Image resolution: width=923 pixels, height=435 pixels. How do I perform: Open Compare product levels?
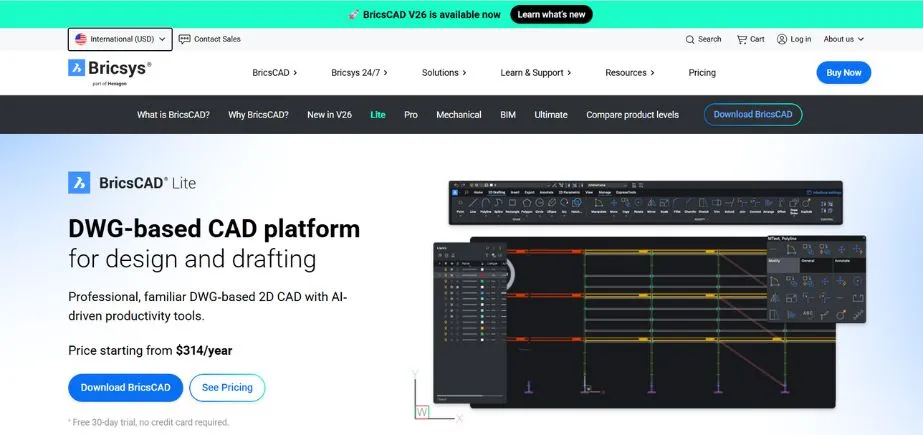point(632,115)
